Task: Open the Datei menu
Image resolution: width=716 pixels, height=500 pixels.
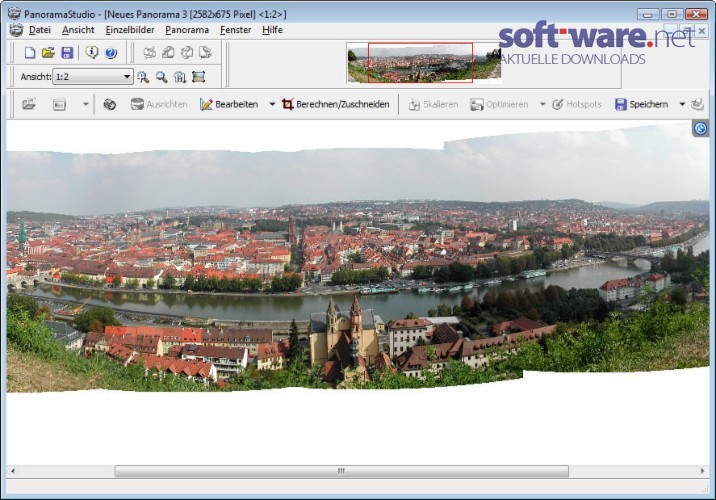Action: (x=40, y=30)
